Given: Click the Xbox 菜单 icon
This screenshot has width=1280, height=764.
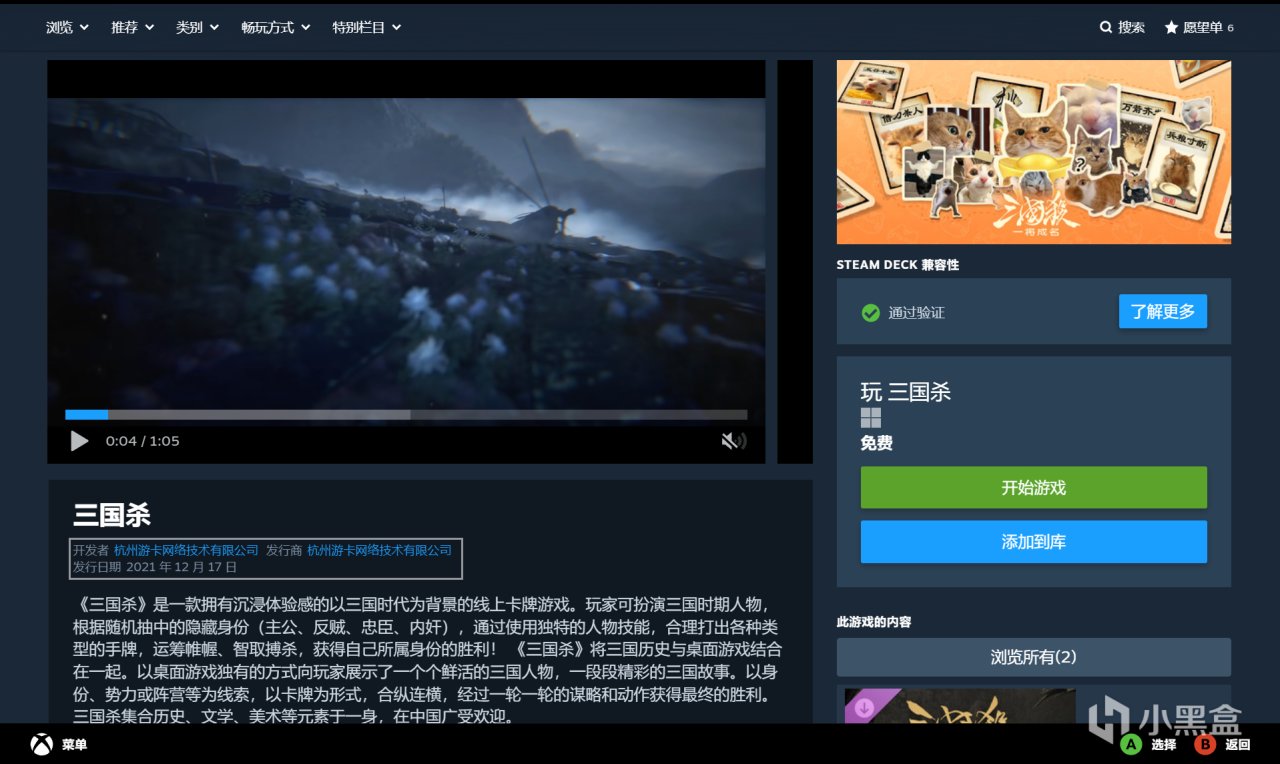Looking at the screenshot, I should (x=41, y=745).
